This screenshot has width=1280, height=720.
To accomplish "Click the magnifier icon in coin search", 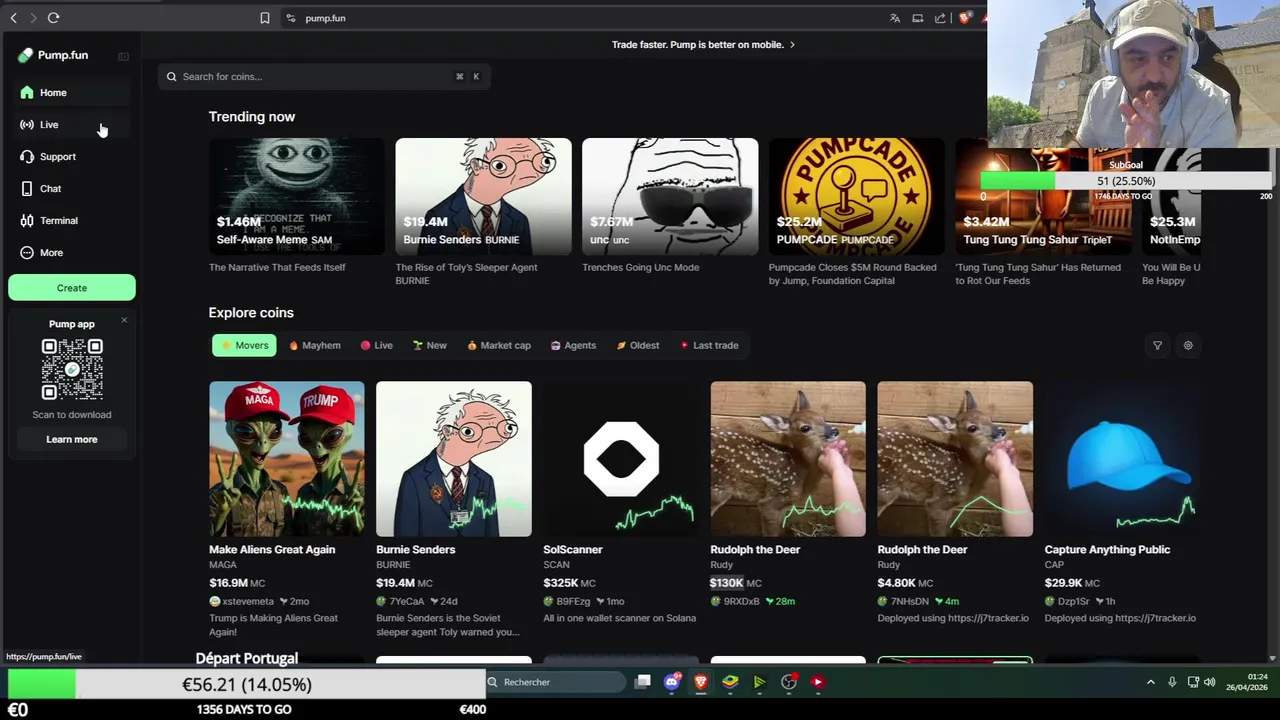I will click(x=171, y=77).
